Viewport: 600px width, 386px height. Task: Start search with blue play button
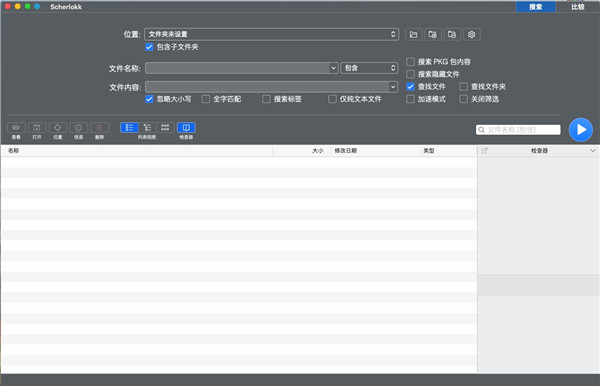[x=580, y=130]
